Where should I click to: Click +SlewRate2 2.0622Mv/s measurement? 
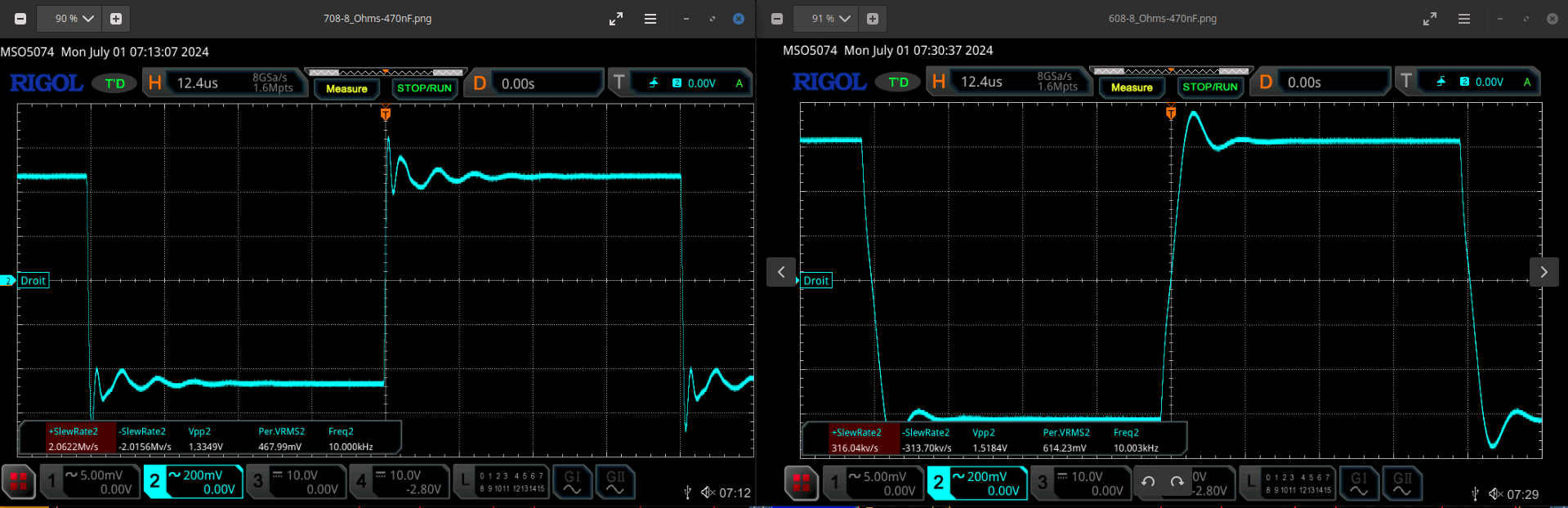click(x=73, y=439)
